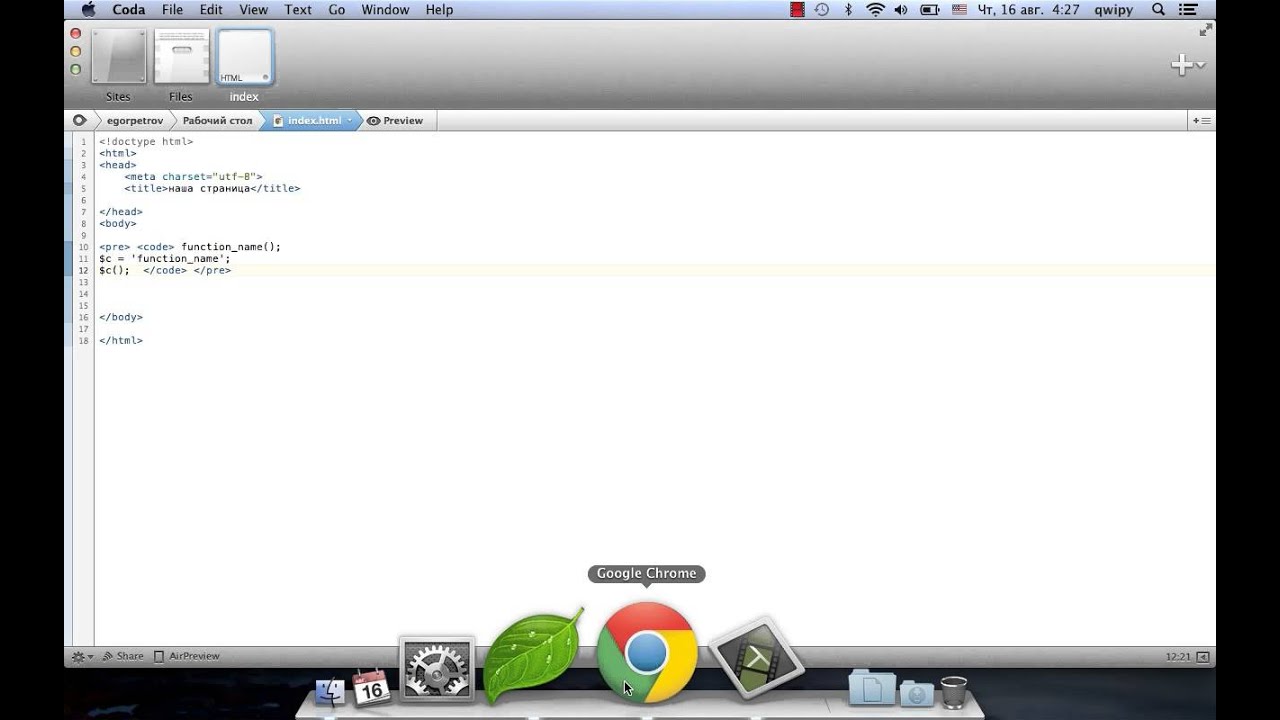Open the File menu

(172, 9)
